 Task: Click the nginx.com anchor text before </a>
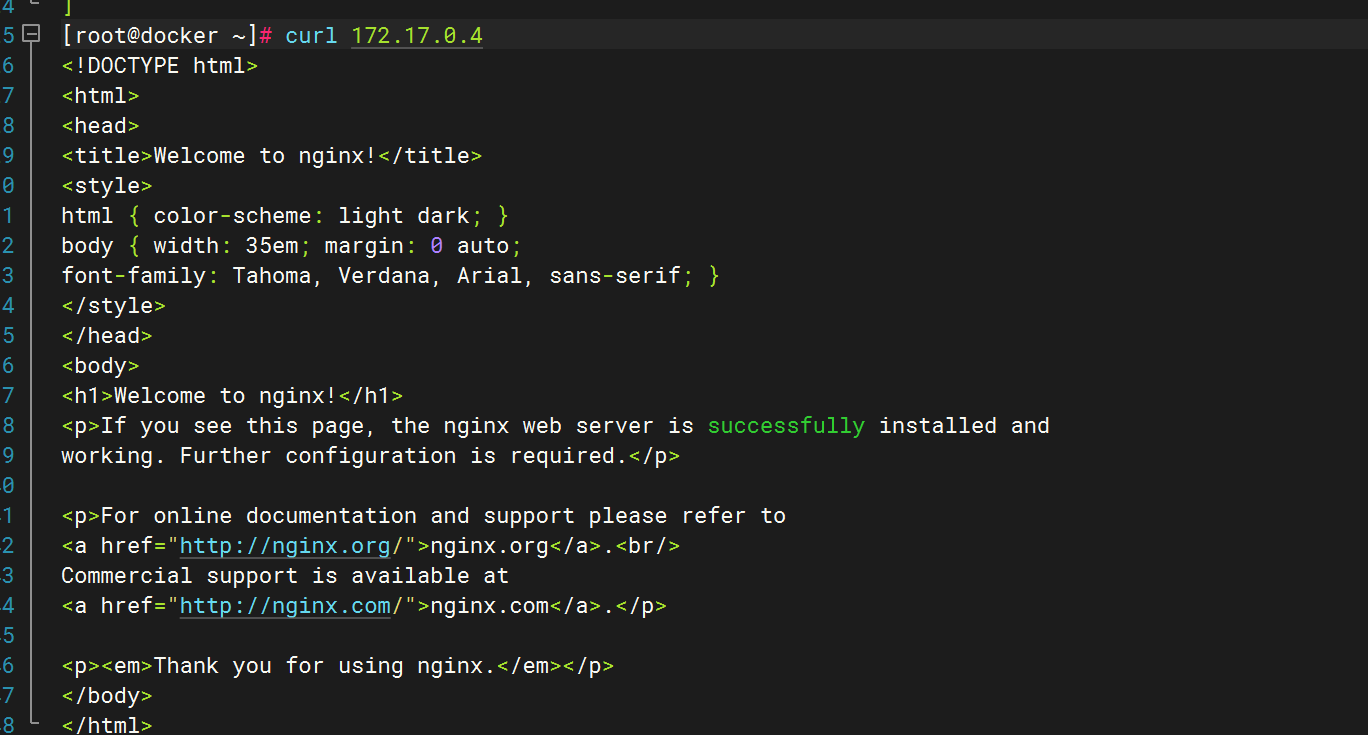click(489, 606)
